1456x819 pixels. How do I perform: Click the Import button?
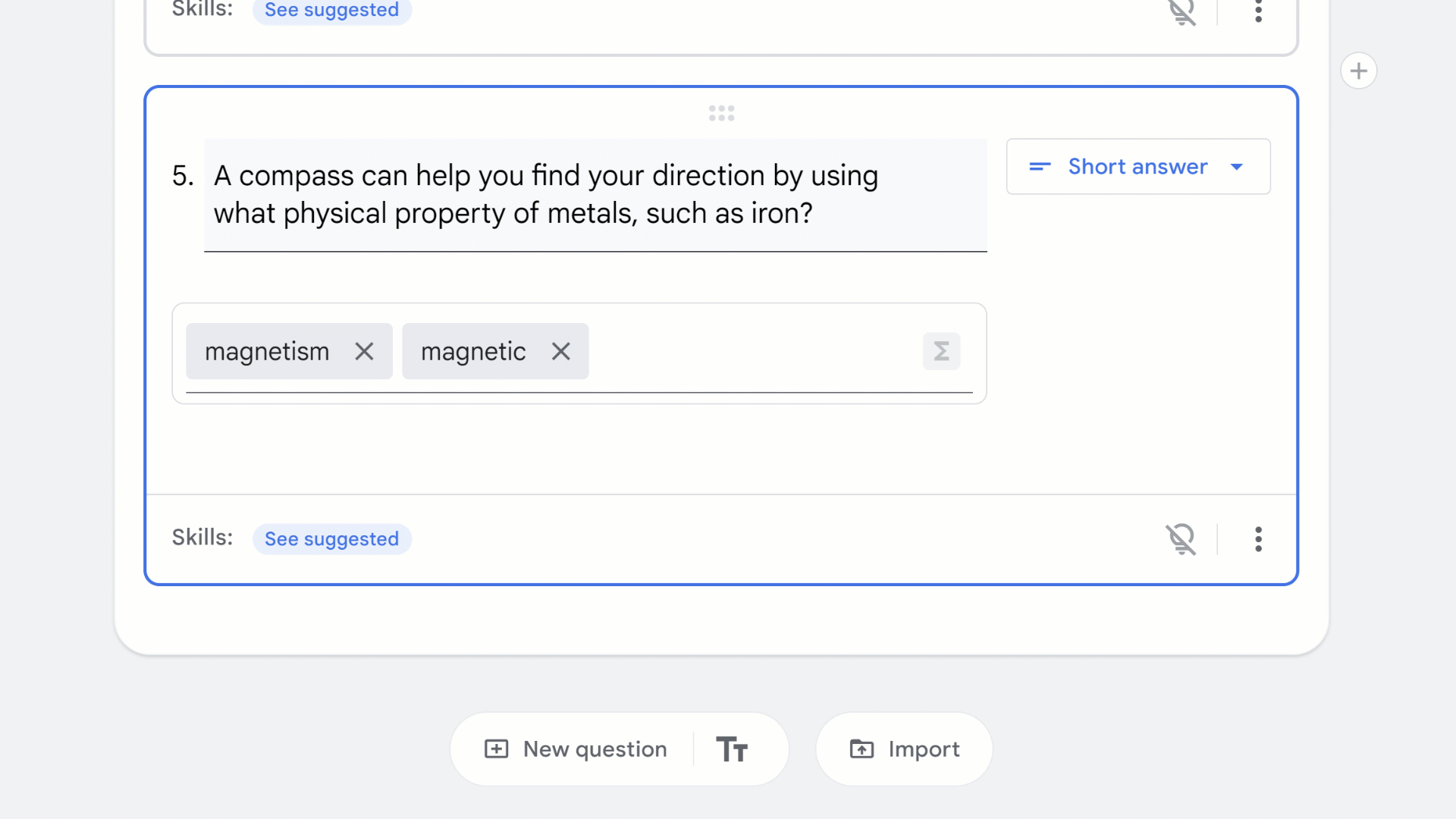pyautogui.click(x=904, y=749)
